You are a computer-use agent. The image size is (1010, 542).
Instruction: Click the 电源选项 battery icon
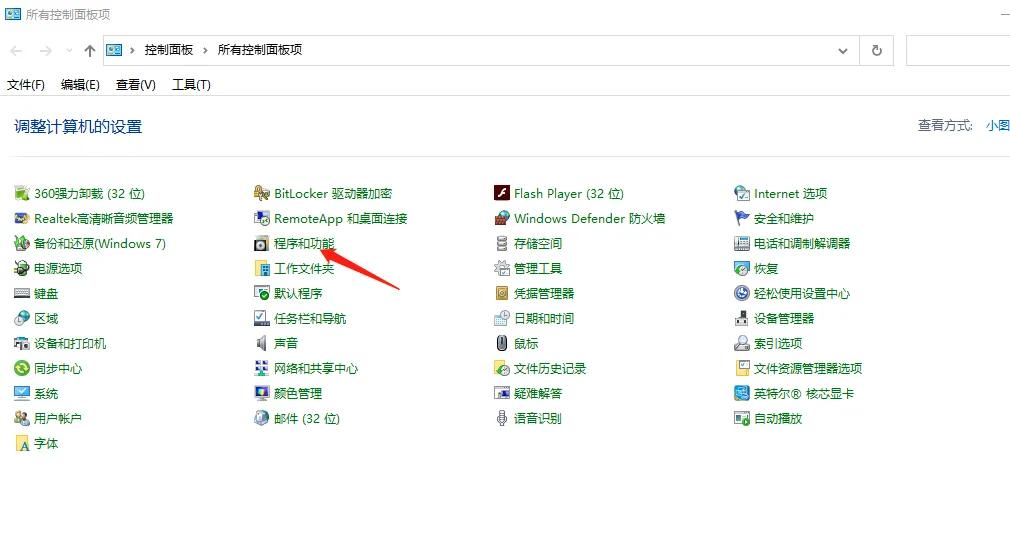[x=22, y=268]
